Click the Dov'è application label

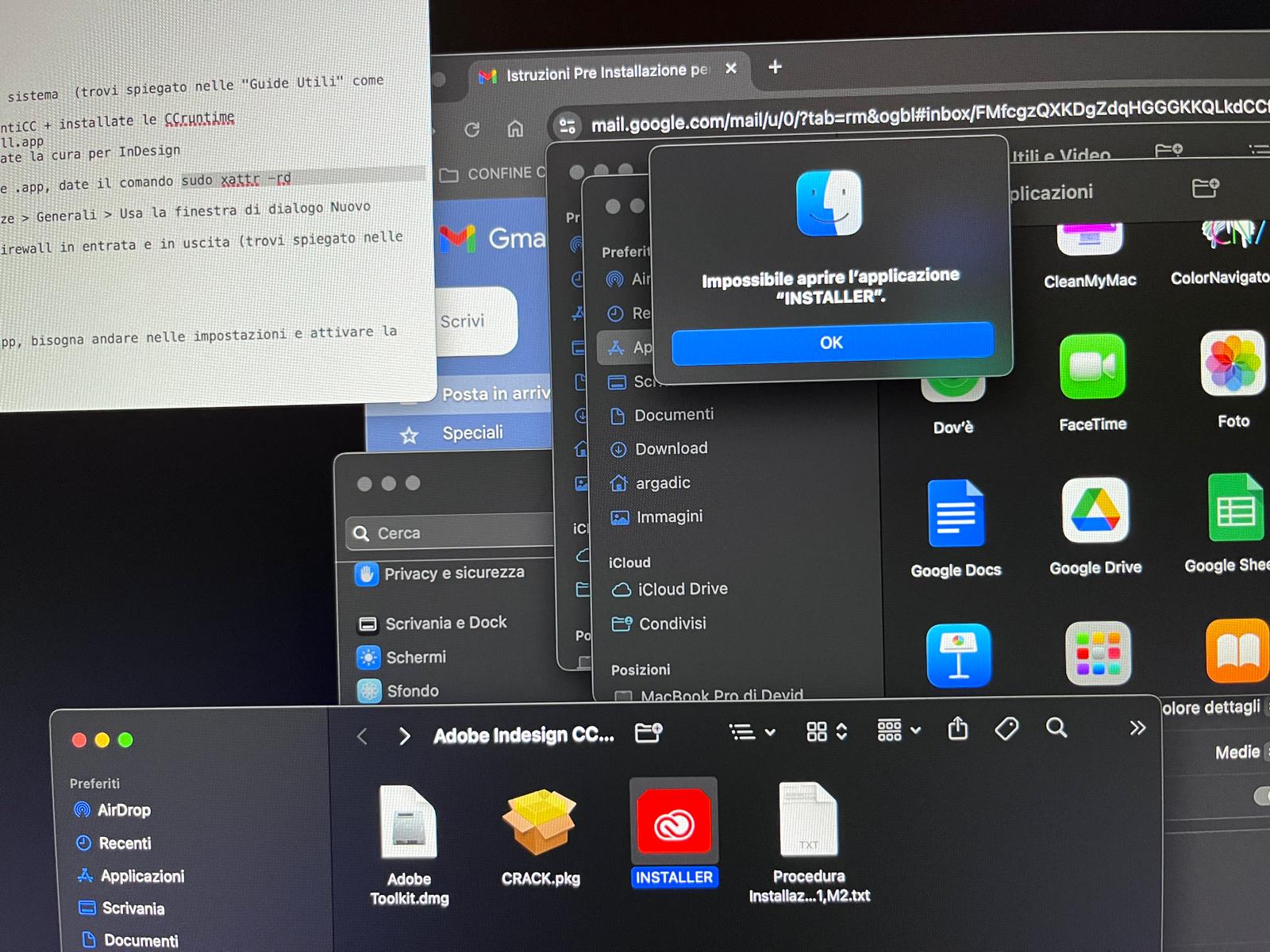click(952, 428)
